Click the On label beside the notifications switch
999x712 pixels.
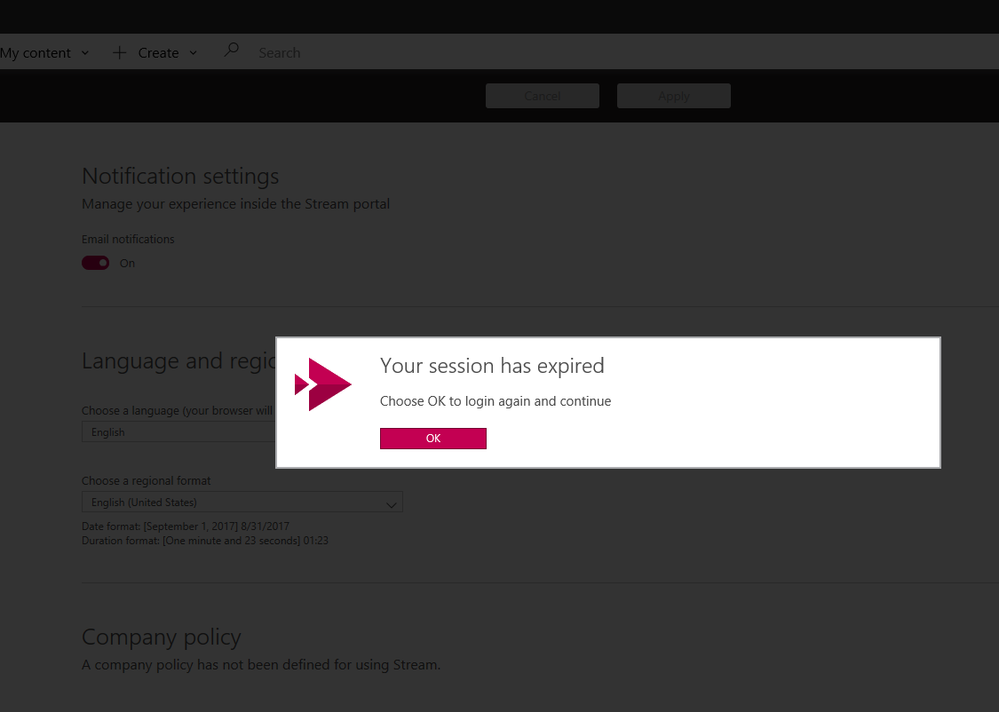[127, 263]
